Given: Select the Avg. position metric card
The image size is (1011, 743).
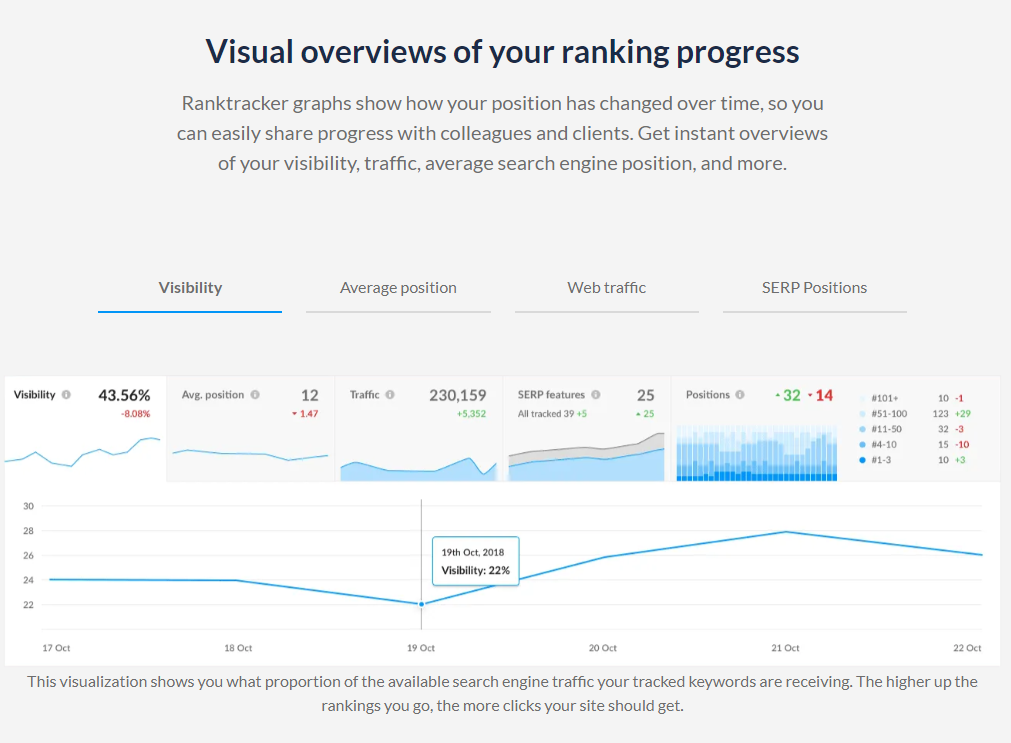Looking at the screenshot, I should pyautogui.click(x=251, y=429).
